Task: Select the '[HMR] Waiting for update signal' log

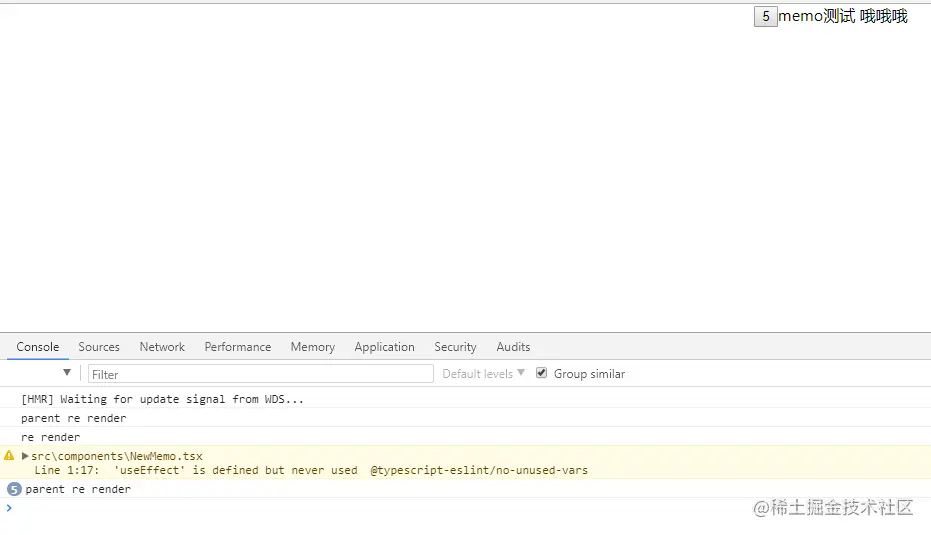Action: (162, 399)
